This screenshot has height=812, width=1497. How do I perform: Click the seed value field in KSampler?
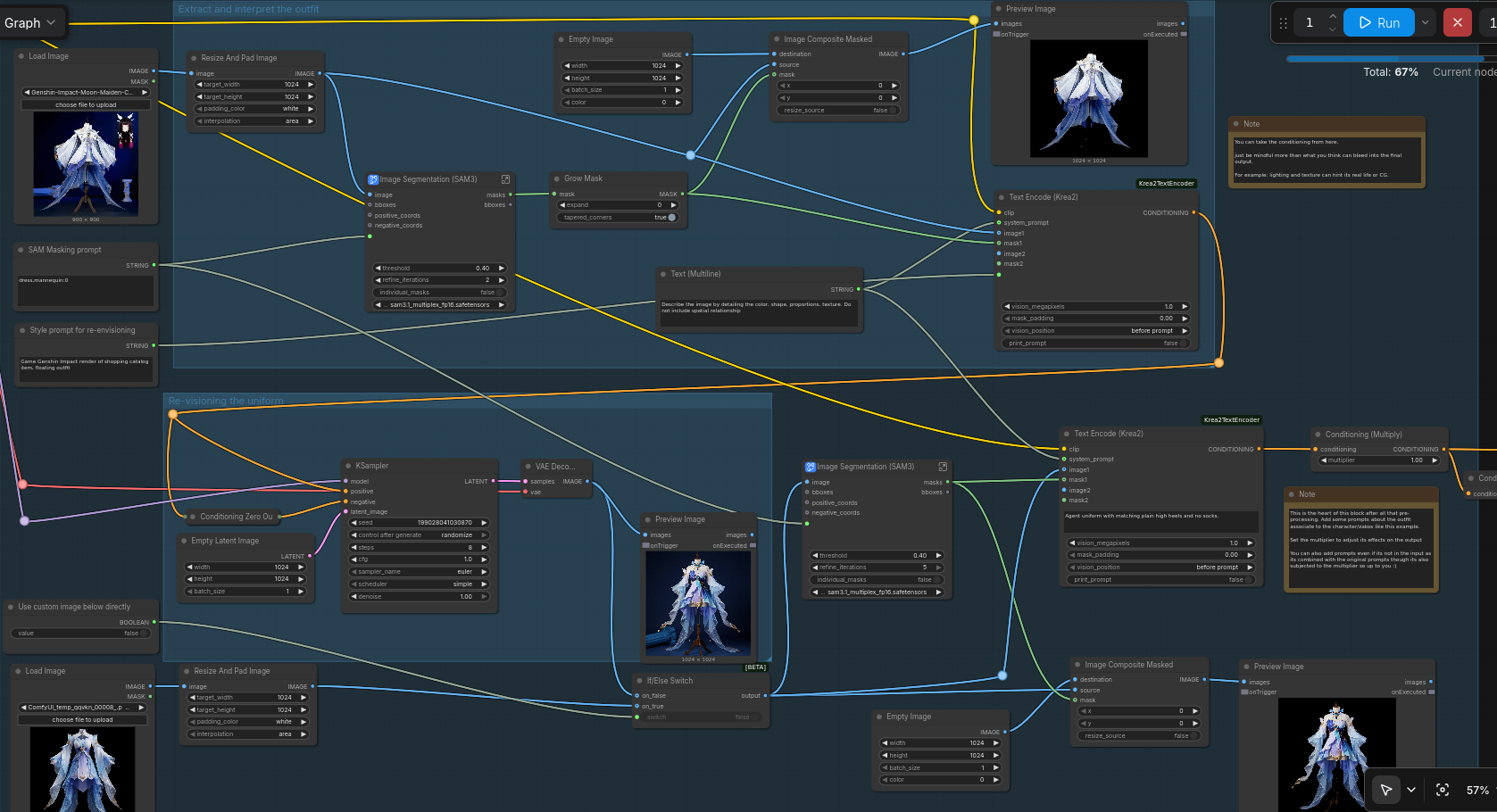[419, 523]
